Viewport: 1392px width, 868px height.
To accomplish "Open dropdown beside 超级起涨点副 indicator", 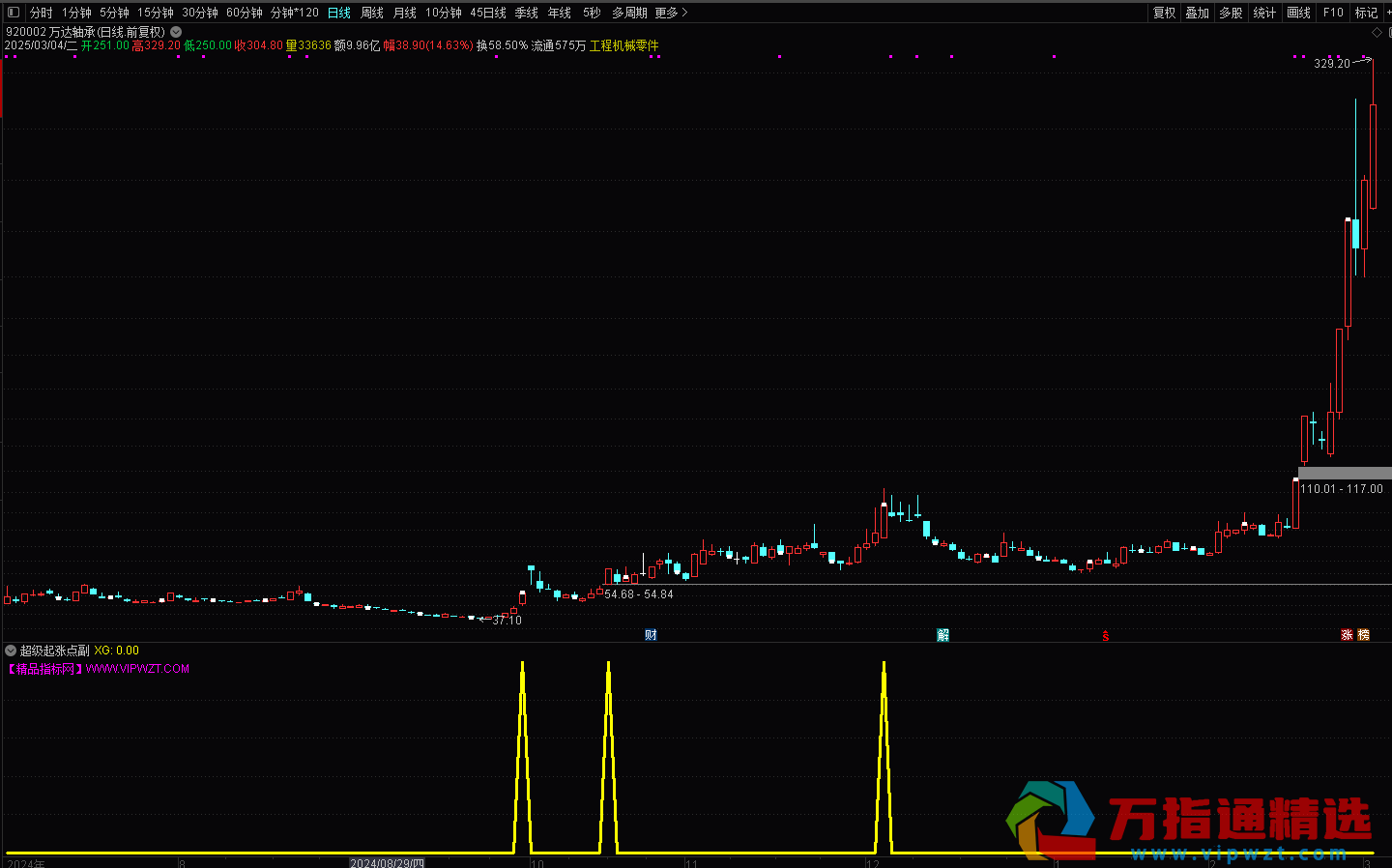I will coord(11,651).
